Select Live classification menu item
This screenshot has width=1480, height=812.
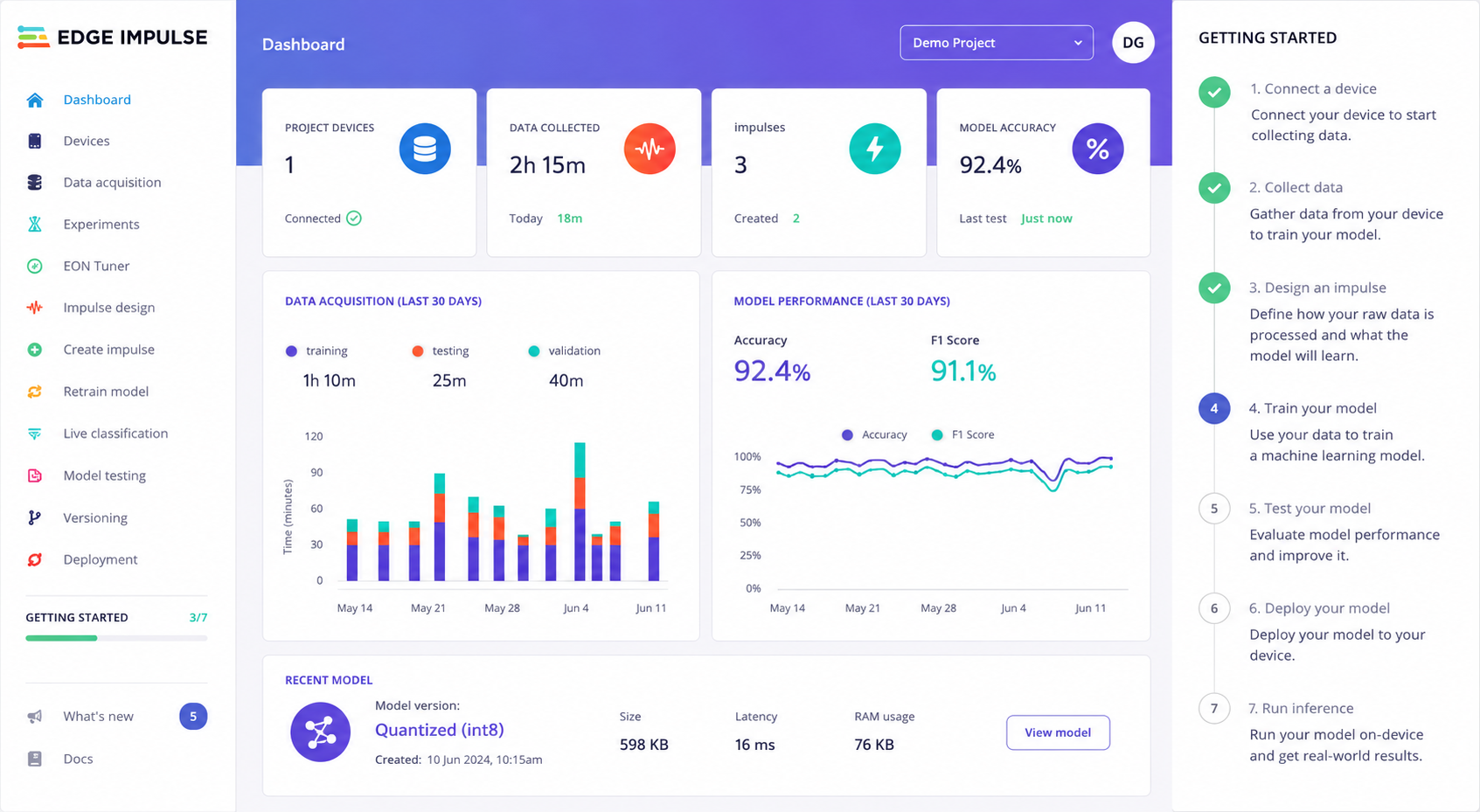tap(115, 434)
